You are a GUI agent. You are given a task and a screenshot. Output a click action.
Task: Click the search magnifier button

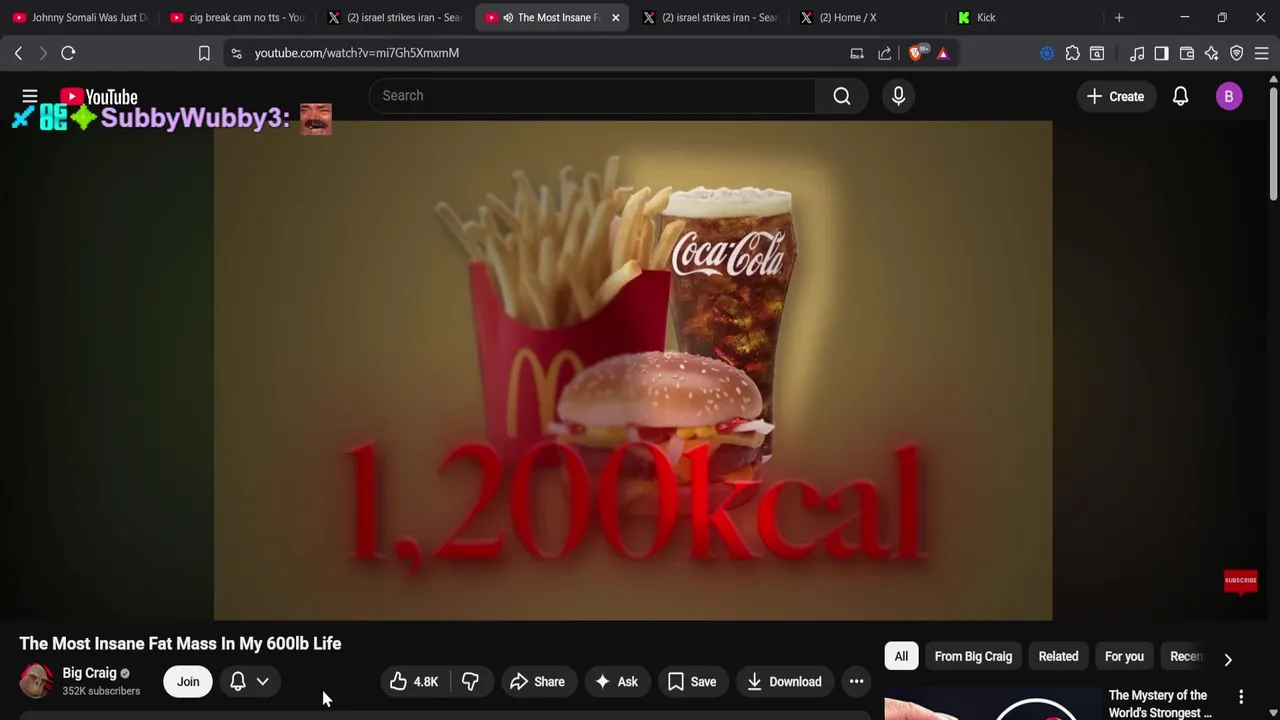point(842,96)
